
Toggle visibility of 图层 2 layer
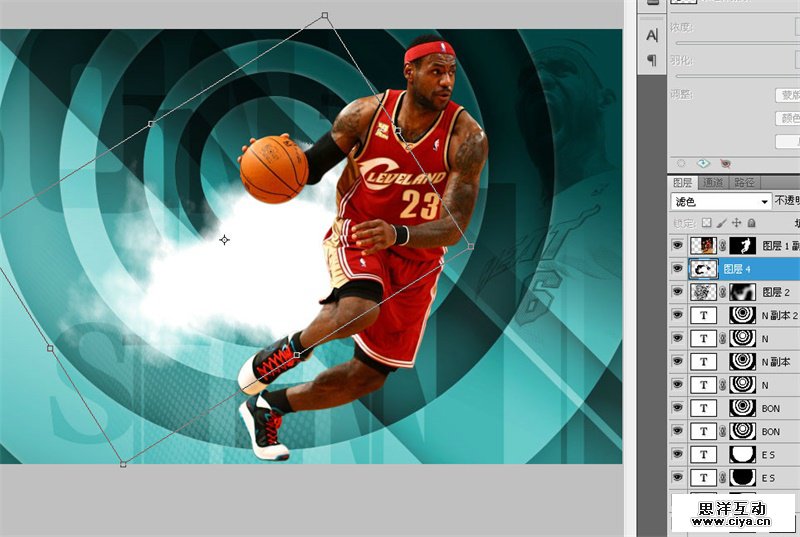(x=678, y=292)
